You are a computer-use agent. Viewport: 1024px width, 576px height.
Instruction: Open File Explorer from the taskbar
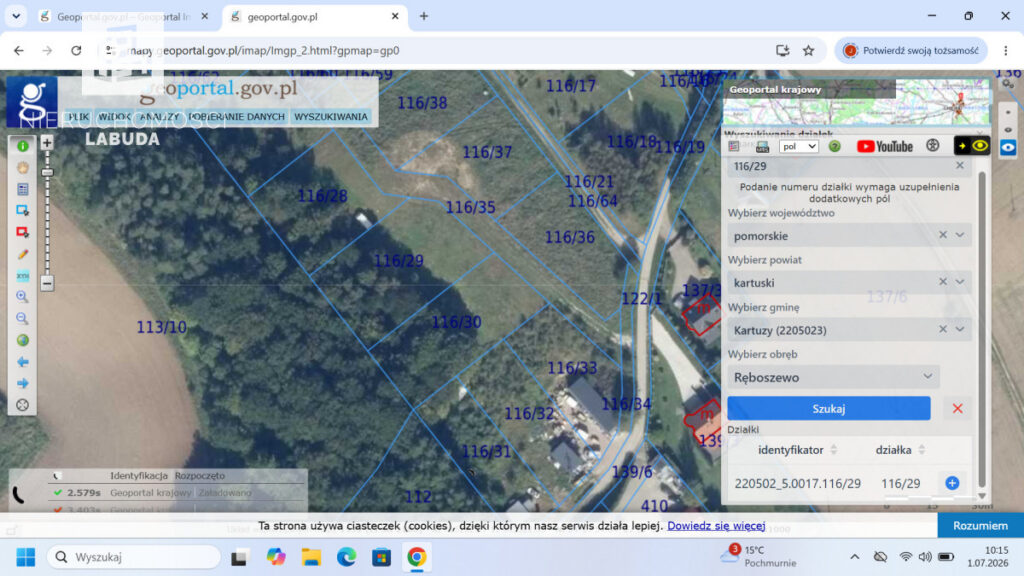click(x=311, y=557)
